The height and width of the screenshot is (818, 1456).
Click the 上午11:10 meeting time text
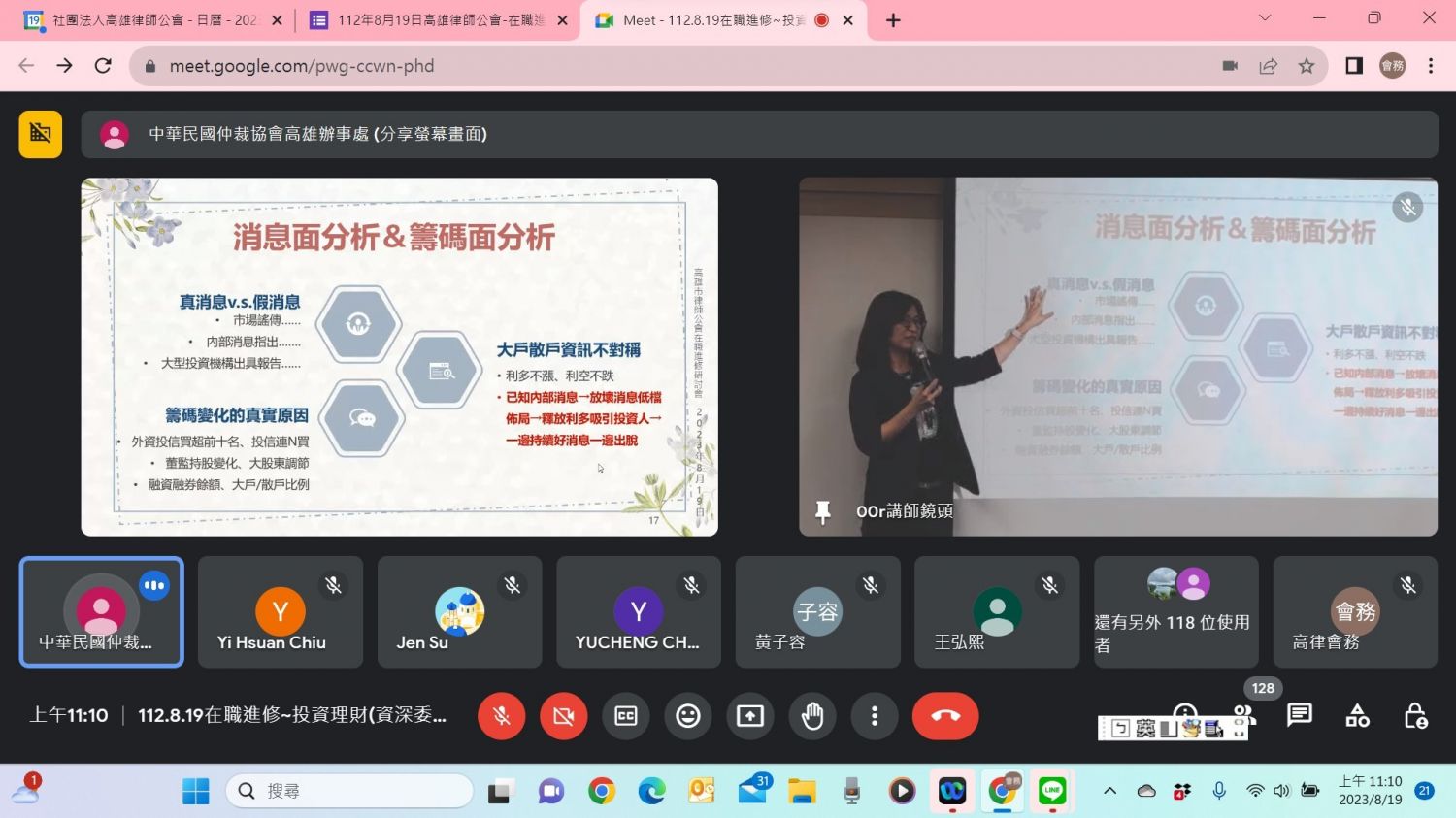pyautogui.click(x=69, y=716)
